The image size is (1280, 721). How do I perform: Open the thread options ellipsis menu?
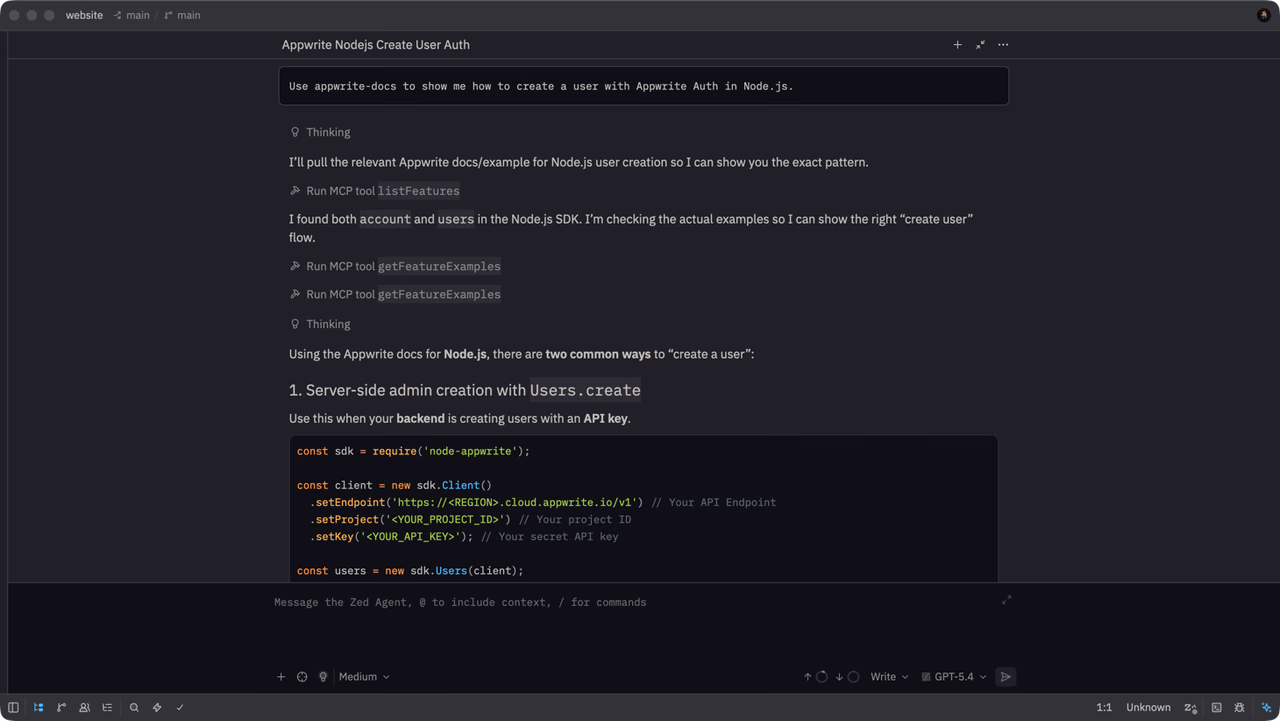pyautogui.click(x=1003, y=45)
